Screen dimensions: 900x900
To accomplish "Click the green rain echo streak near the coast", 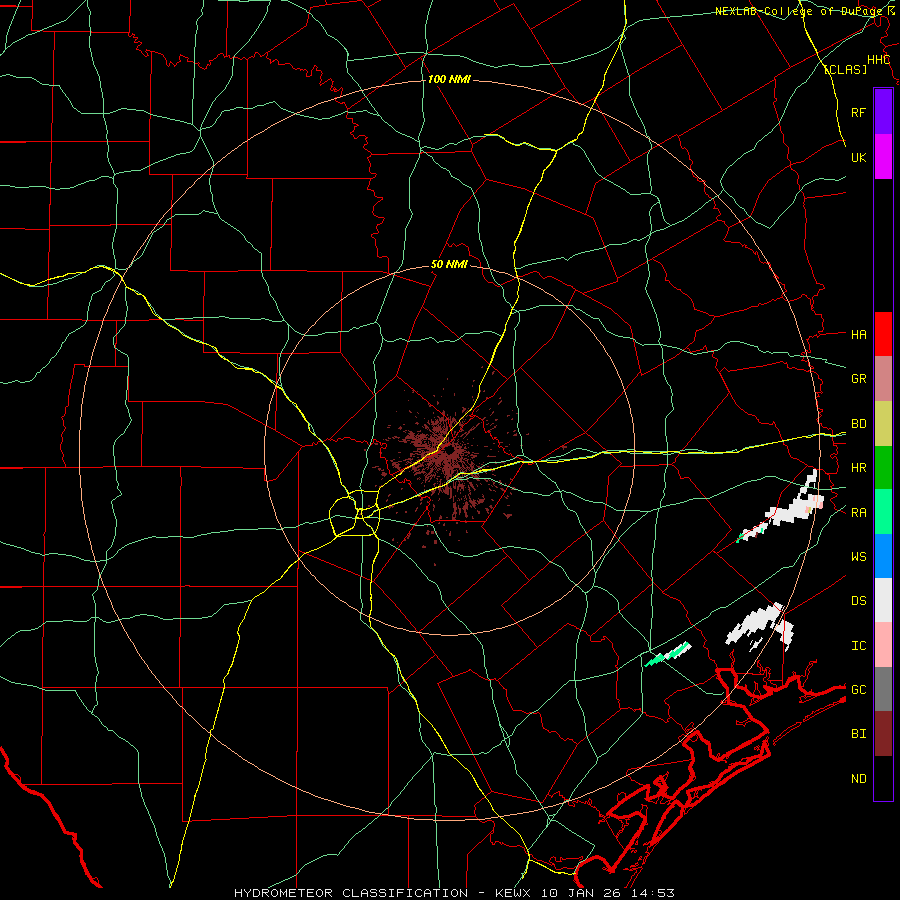I will click(668, 654).
